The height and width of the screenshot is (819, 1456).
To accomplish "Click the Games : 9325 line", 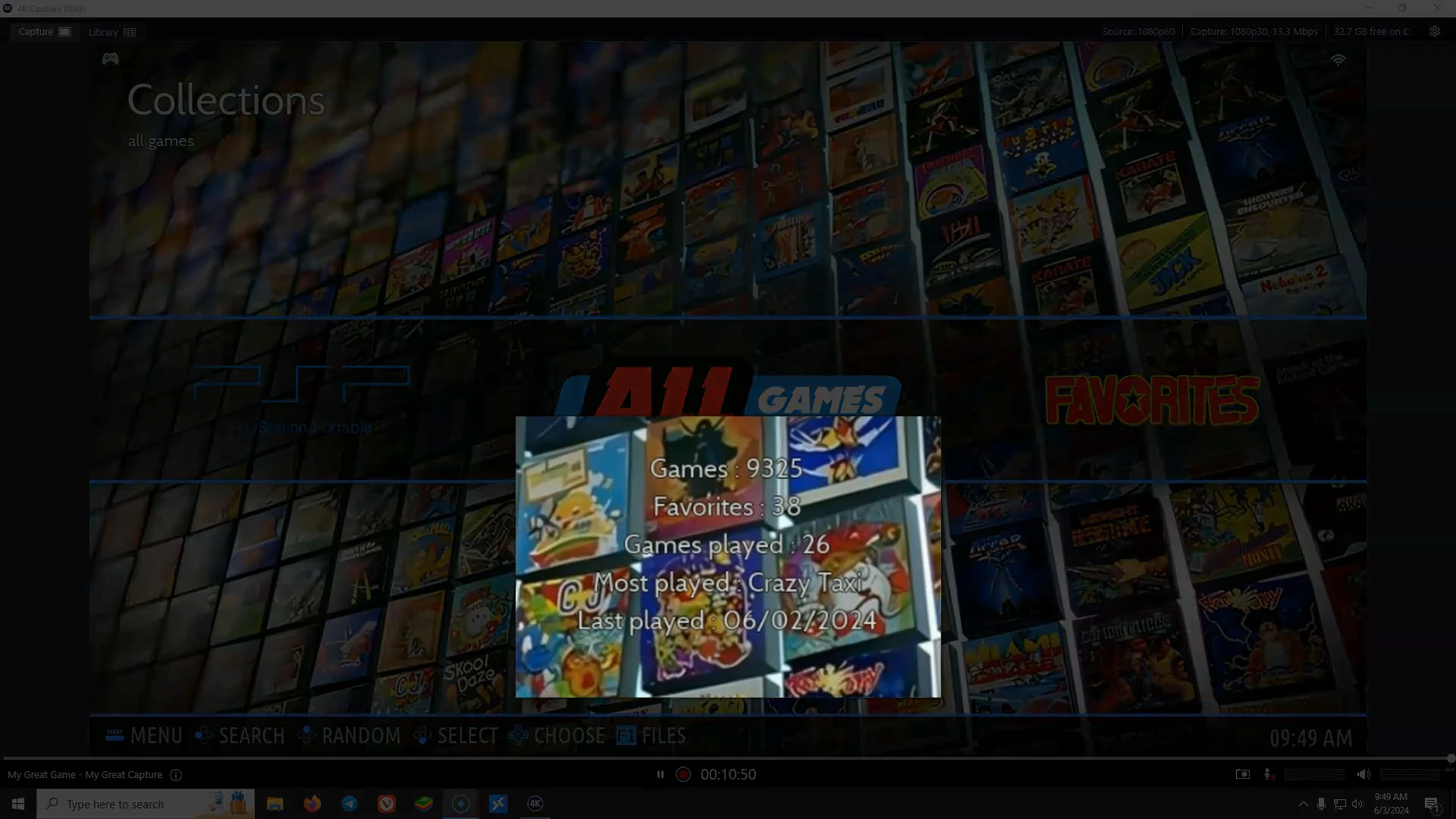I will pyautogui.click(x=726, y=469).
